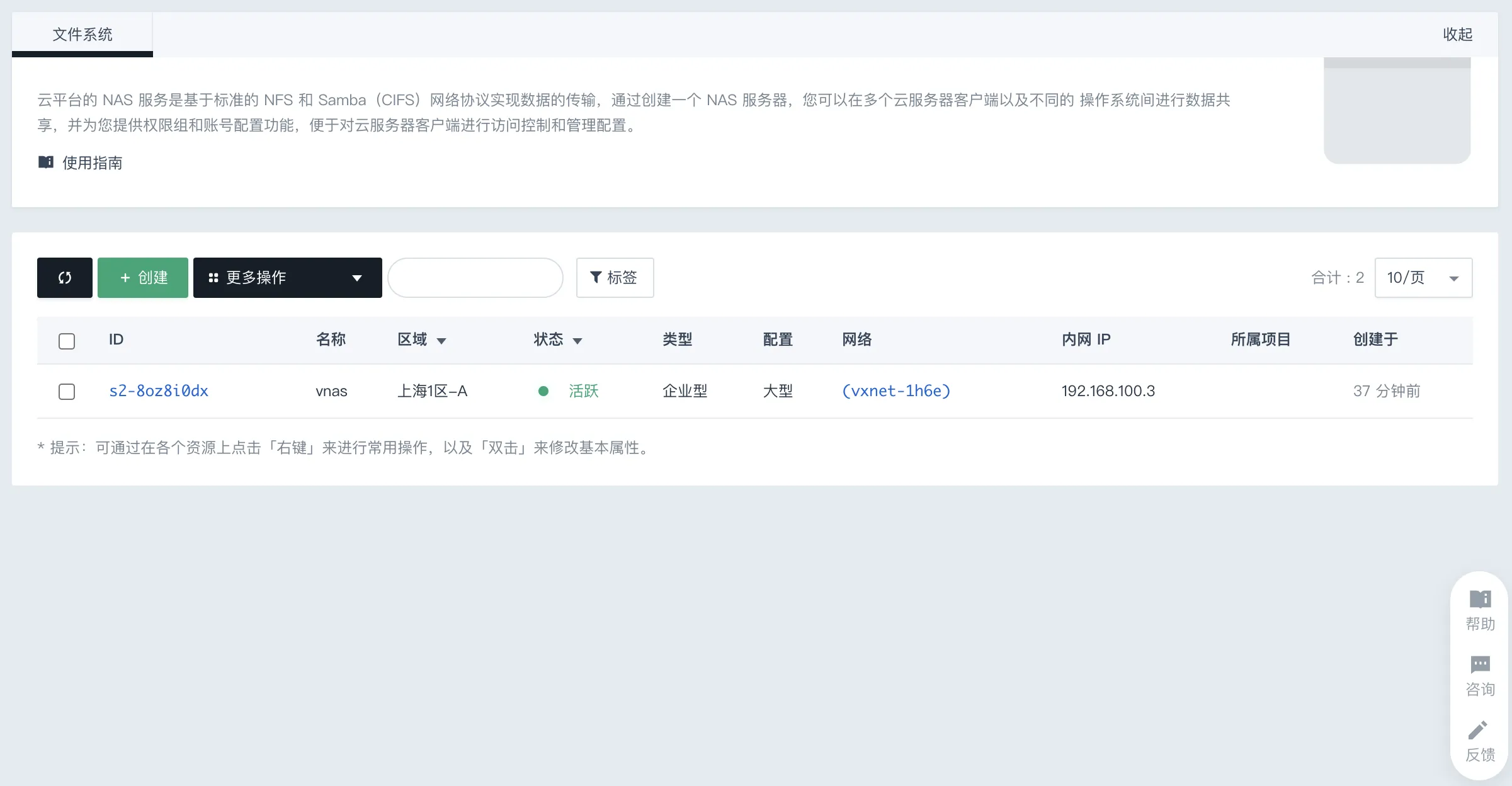Open the 状态 column filter arrow
1512x786 pixels.
pyautogui.click(x=577, y=341)
